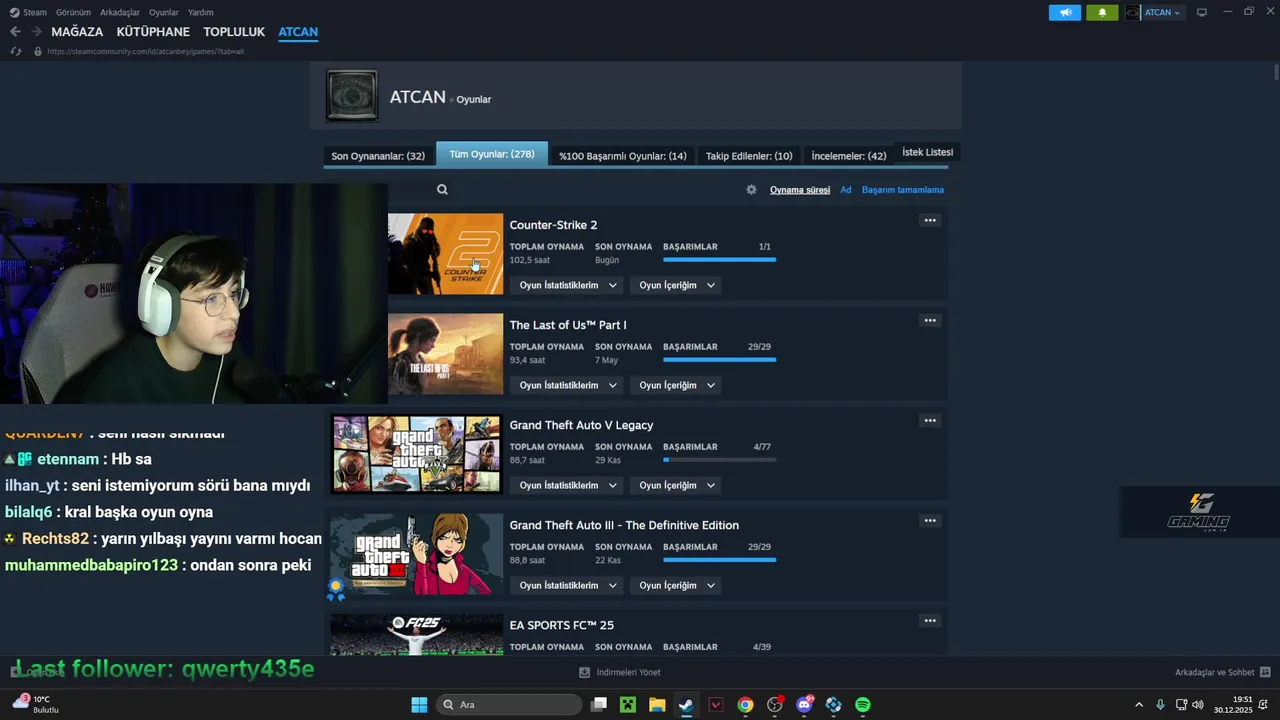1280x720 pixels.
Task: Go back with the left arrow
Action: tap(15, 32)
